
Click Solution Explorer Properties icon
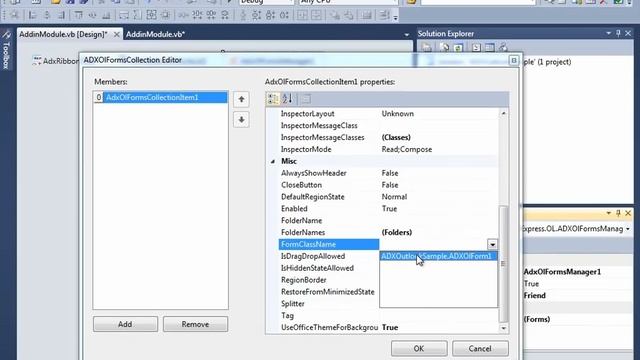tap(427, 47)
